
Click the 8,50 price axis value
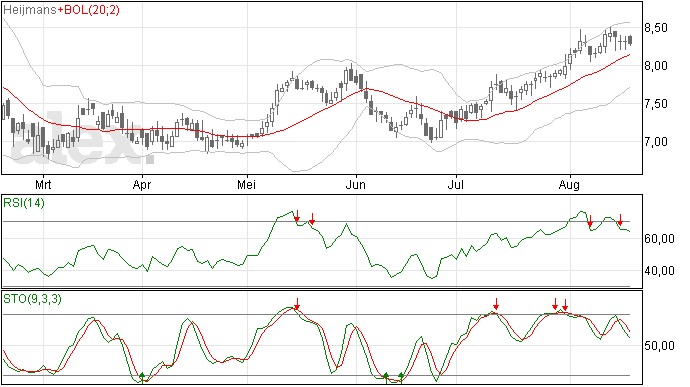coord(656,28)
